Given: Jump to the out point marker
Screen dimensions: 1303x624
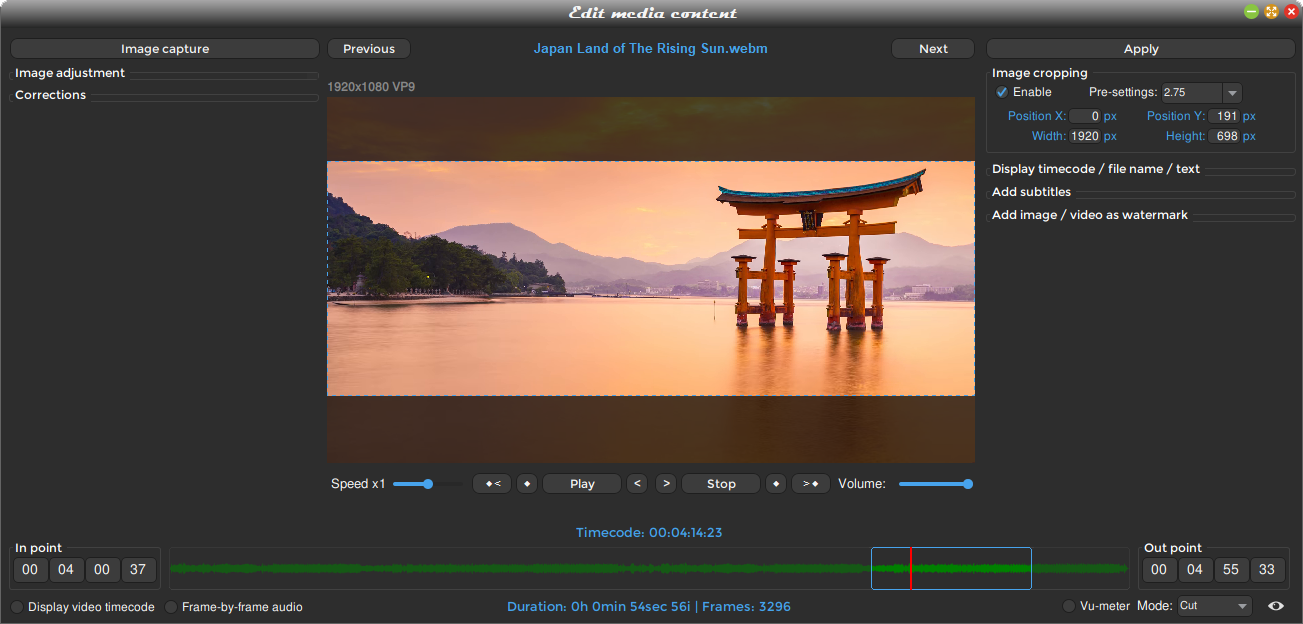Looking at the screenshot, I should pyautogui.click(x=810, y=483).
